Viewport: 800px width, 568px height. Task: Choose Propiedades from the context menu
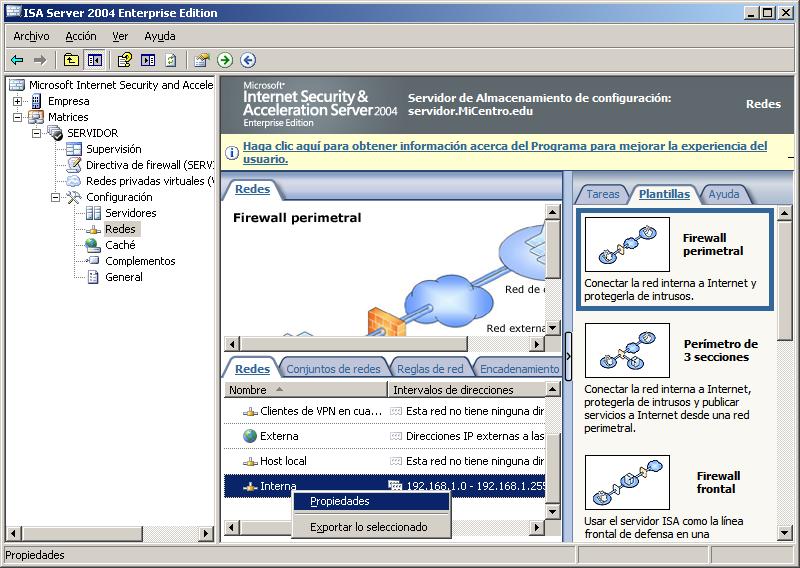pyautogui.click(x=339, y=501)
